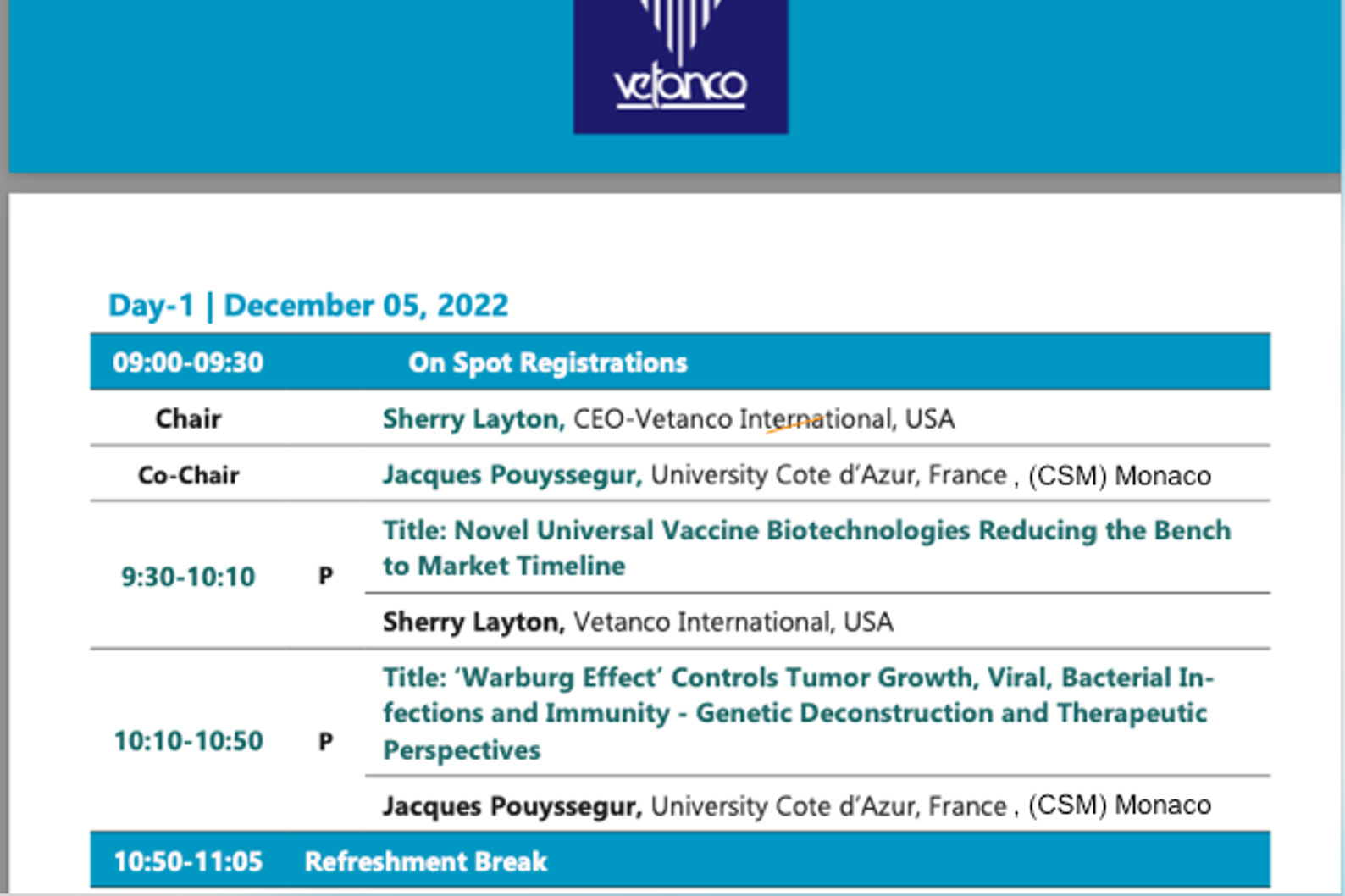Click Sherry Layton speaker name under title
Viewport: 1345px width, 896px height.
pyautogui.click(x=473, y=622)
